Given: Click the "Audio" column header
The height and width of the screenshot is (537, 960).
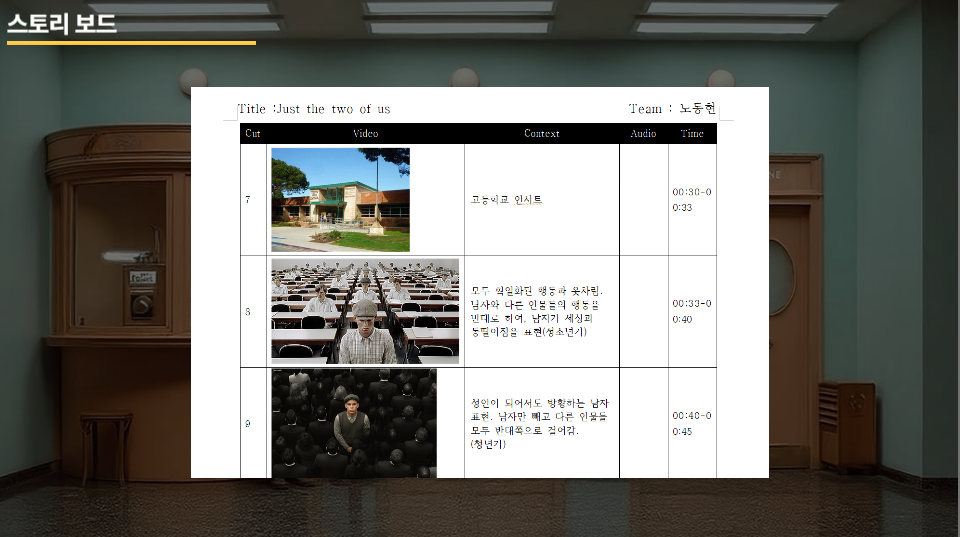Looking at the screenshot, I should point(643,133).
